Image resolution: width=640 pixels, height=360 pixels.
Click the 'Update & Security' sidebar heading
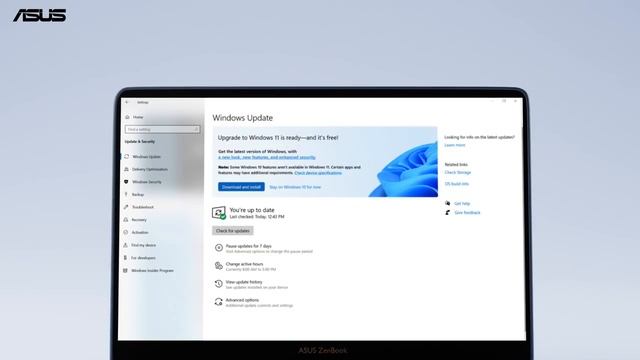click(x=140, y=142)
